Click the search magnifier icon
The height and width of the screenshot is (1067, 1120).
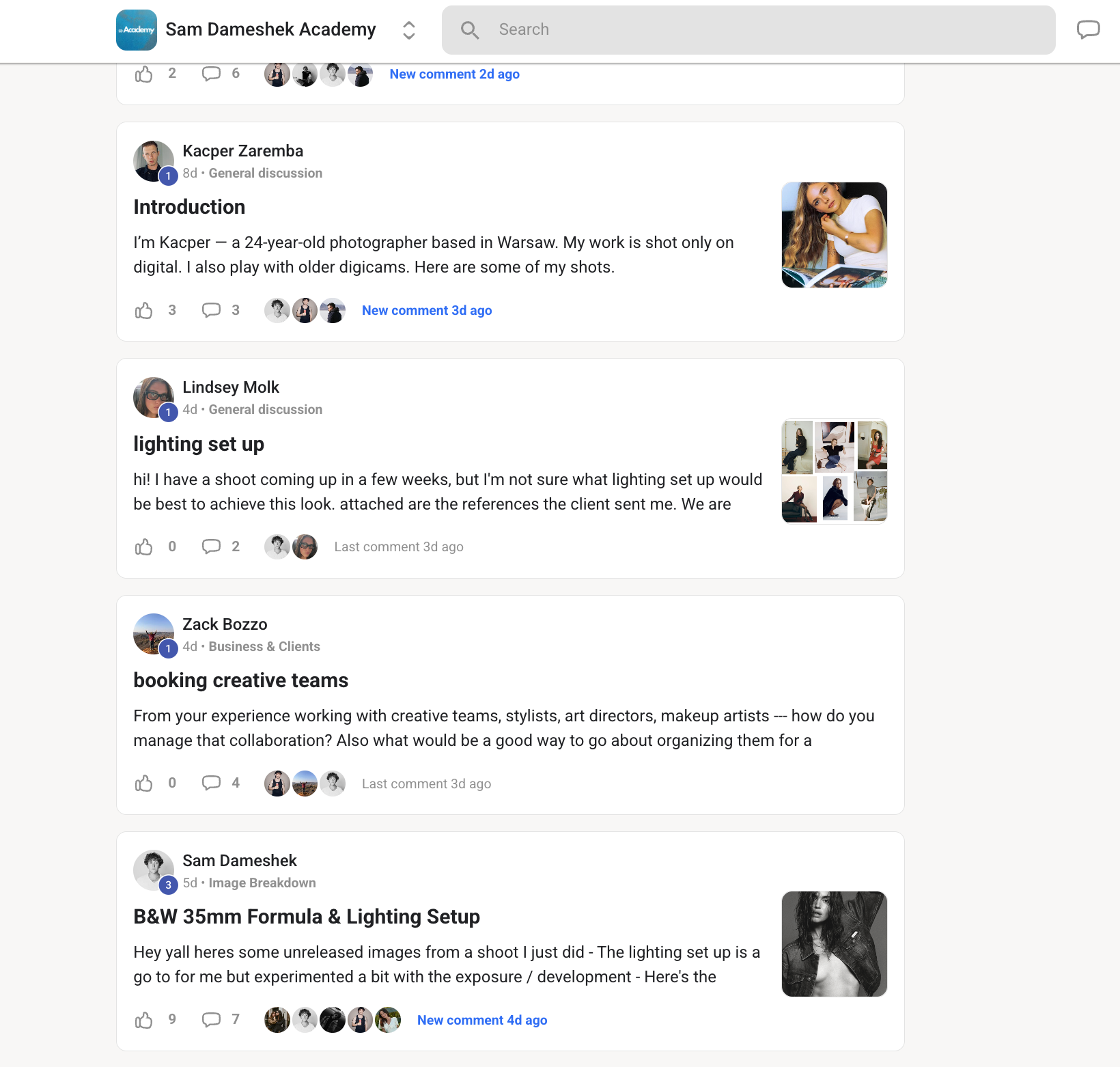(469, 30)
